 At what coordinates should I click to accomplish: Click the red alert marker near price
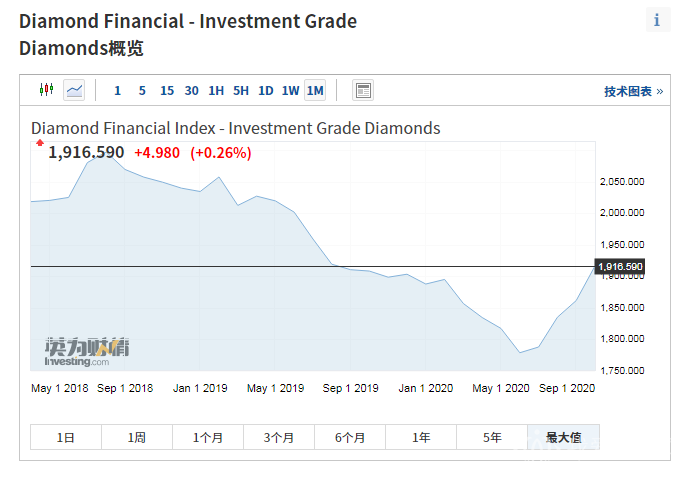click(x=40, y=144)
